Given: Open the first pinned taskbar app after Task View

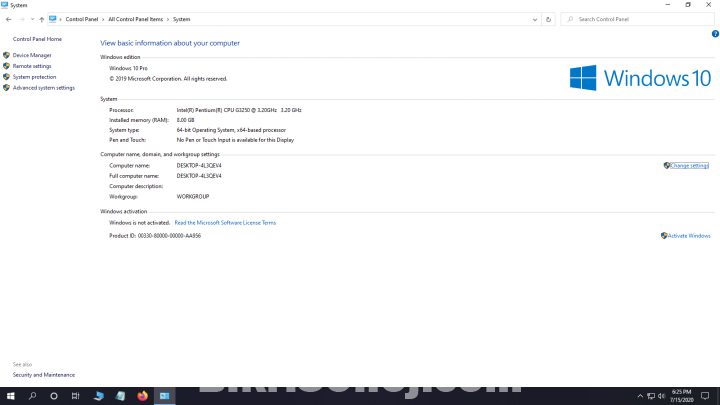Looking at the screenshot, I should coord(98,396).
